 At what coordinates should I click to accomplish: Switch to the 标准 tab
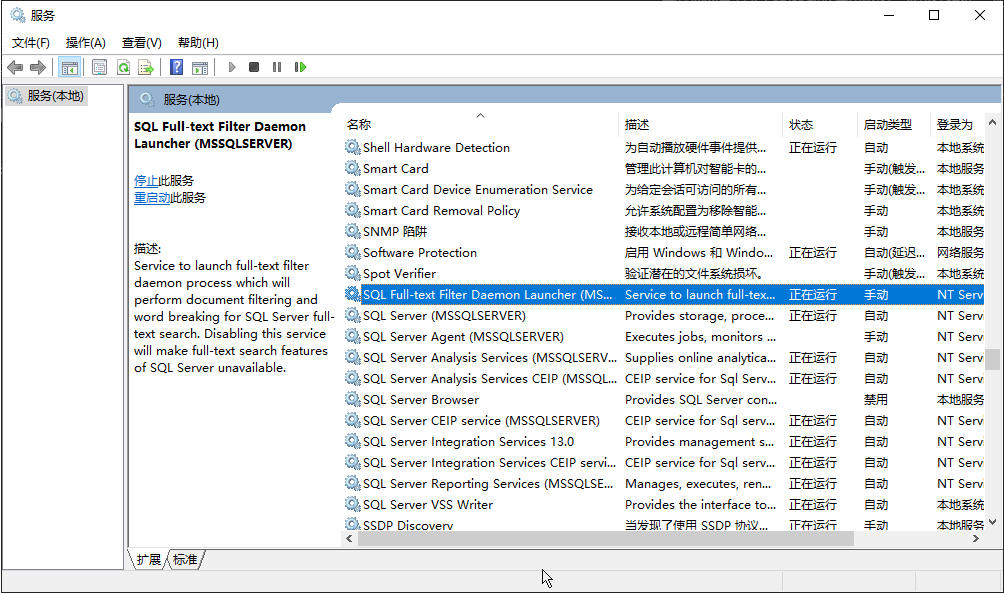(185, 560)
